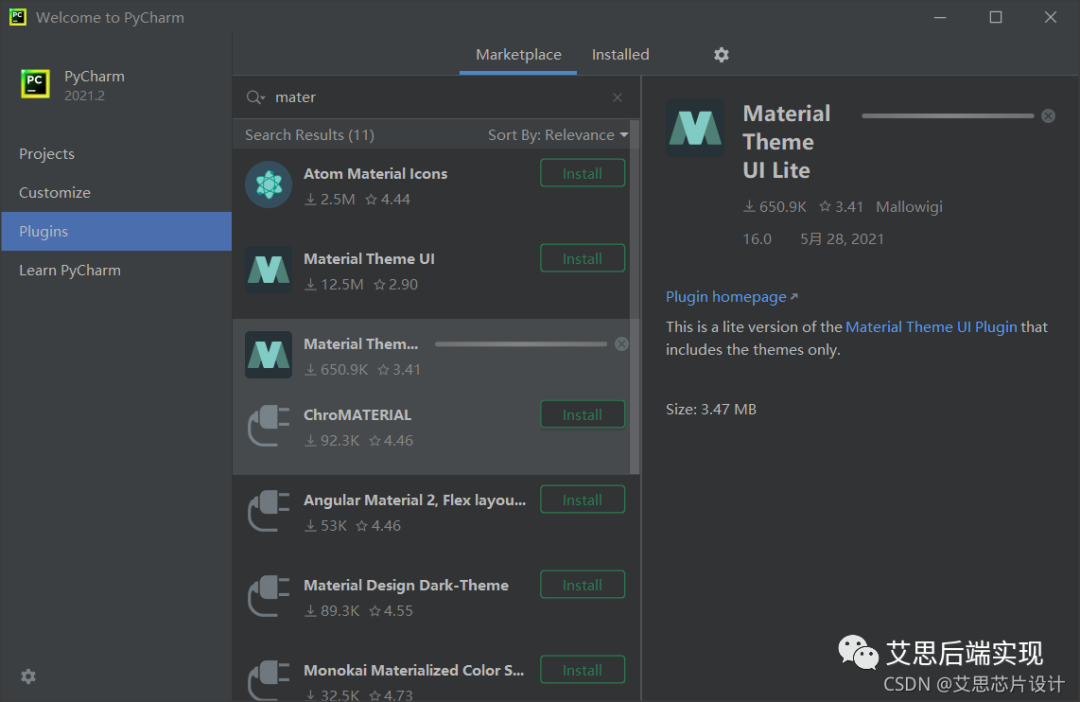Cancel installation in plugin details panel
The height and width of the screenshot is (702, 1080).
pyautogui.click(x=1047, y=116)
